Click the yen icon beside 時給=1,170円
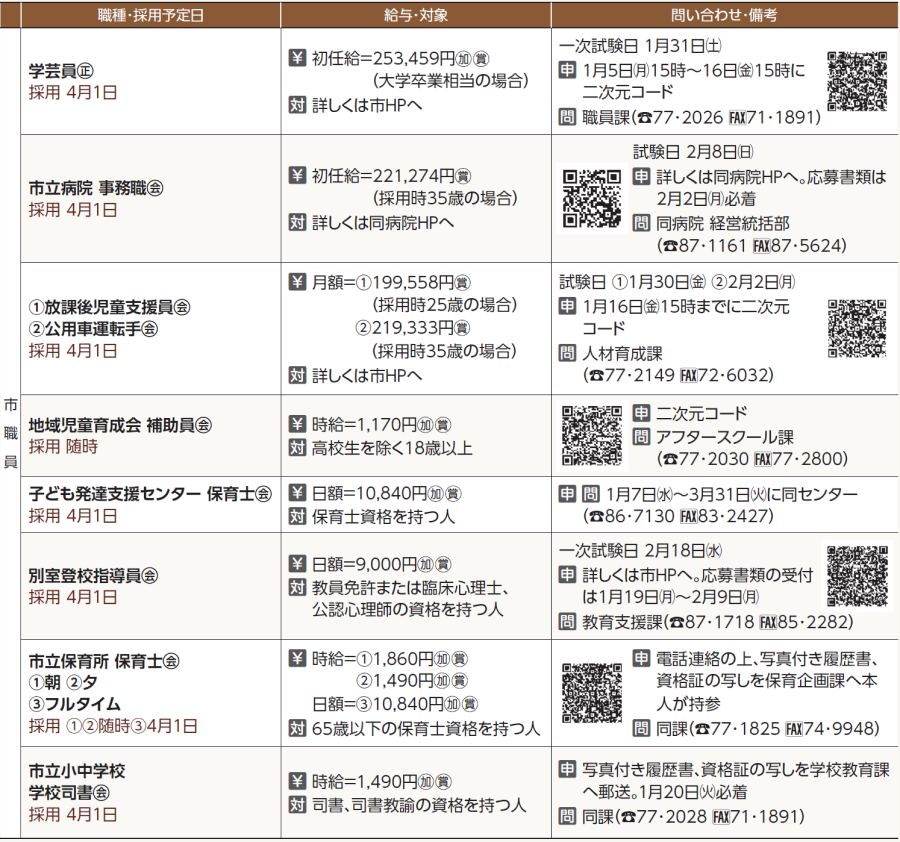Image resolution: width=900 pixels, height=842 pixels. 297,424
